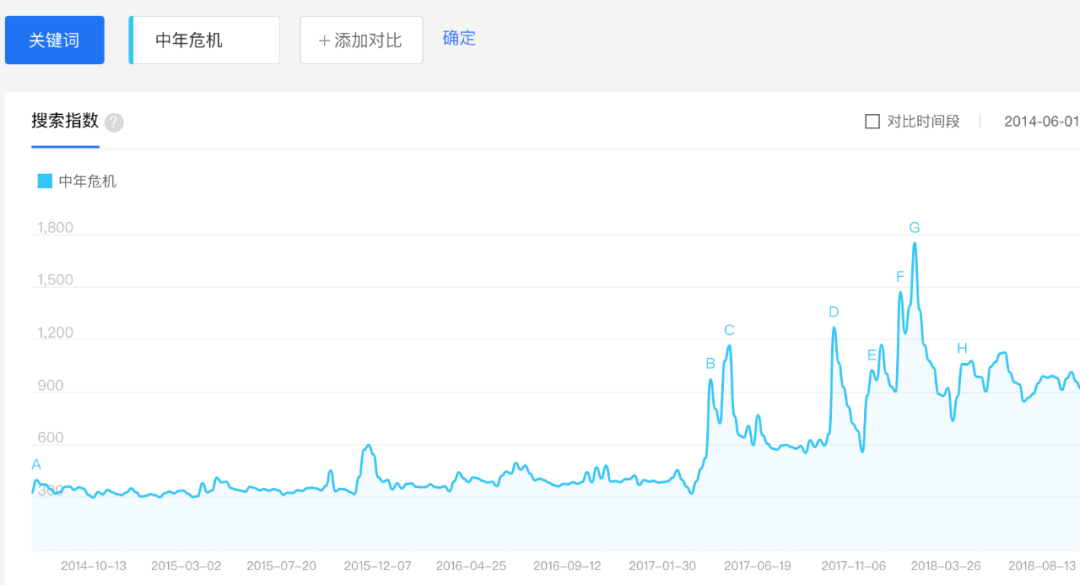1080x585 pixels.
Task: Select the 中年危机 keyword field
Action: click(x=204, y=40)
